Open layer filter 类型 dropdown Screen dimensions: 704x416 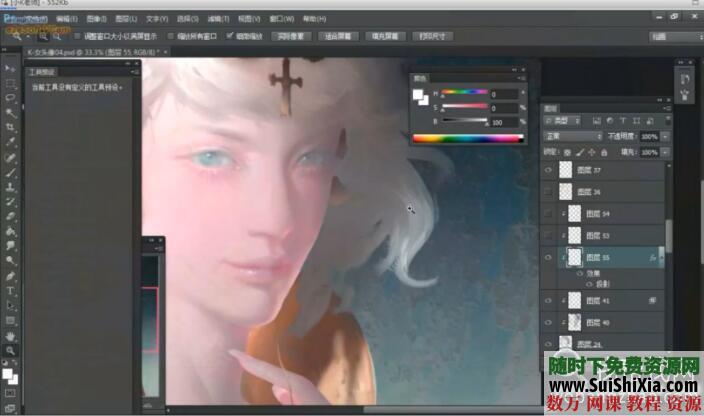(x=562, y=121)
